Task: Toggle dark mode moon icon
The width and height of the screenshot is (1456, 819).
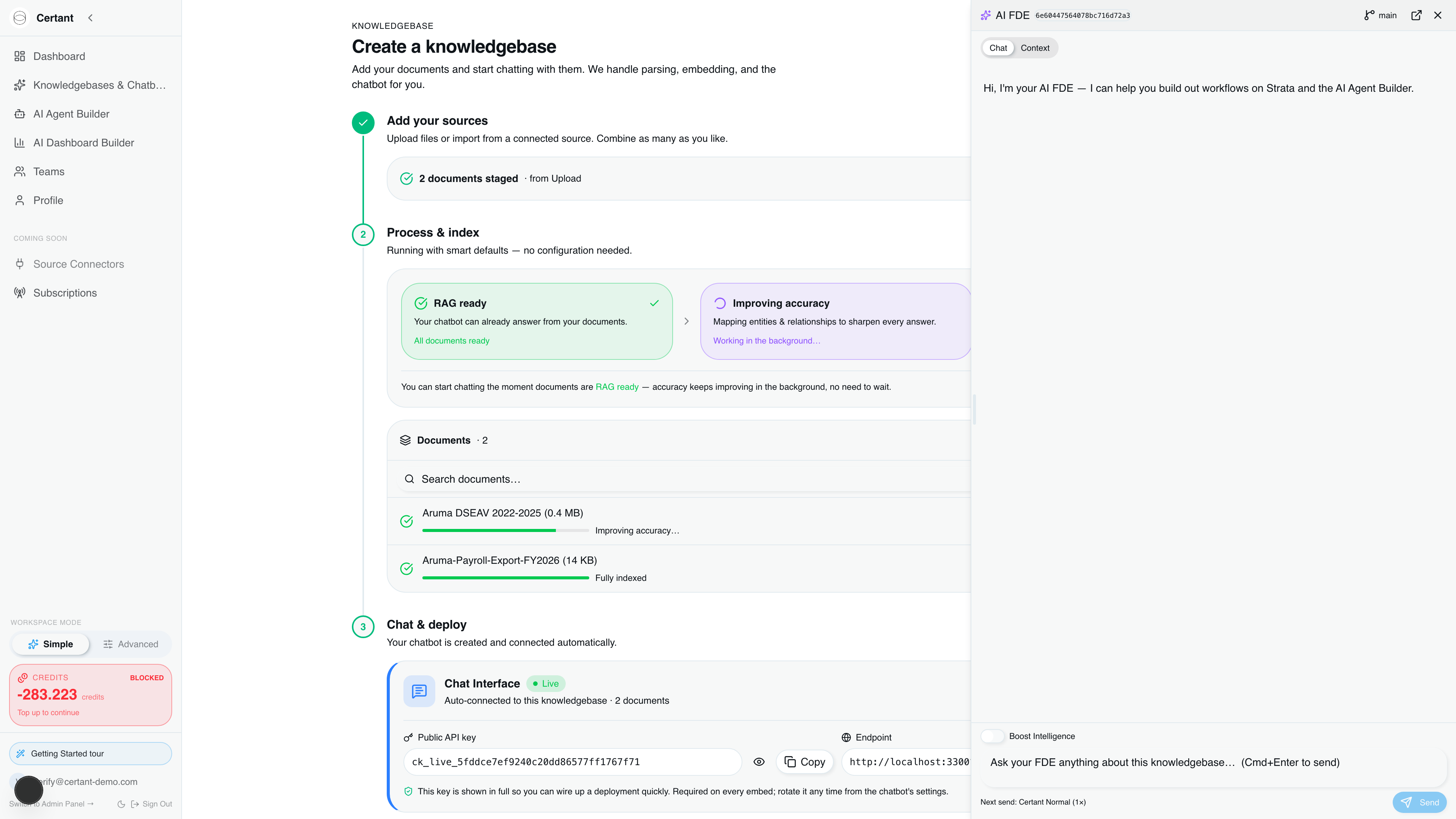Action: [121, 804]
